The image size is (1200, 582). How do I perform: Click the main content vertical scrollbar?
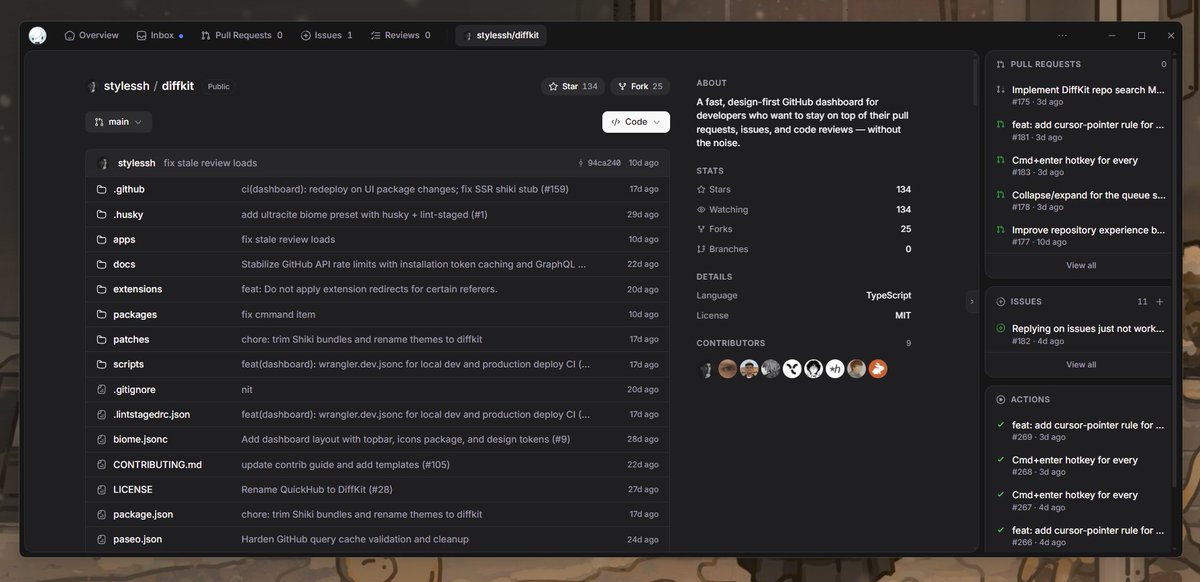point(974,82)
